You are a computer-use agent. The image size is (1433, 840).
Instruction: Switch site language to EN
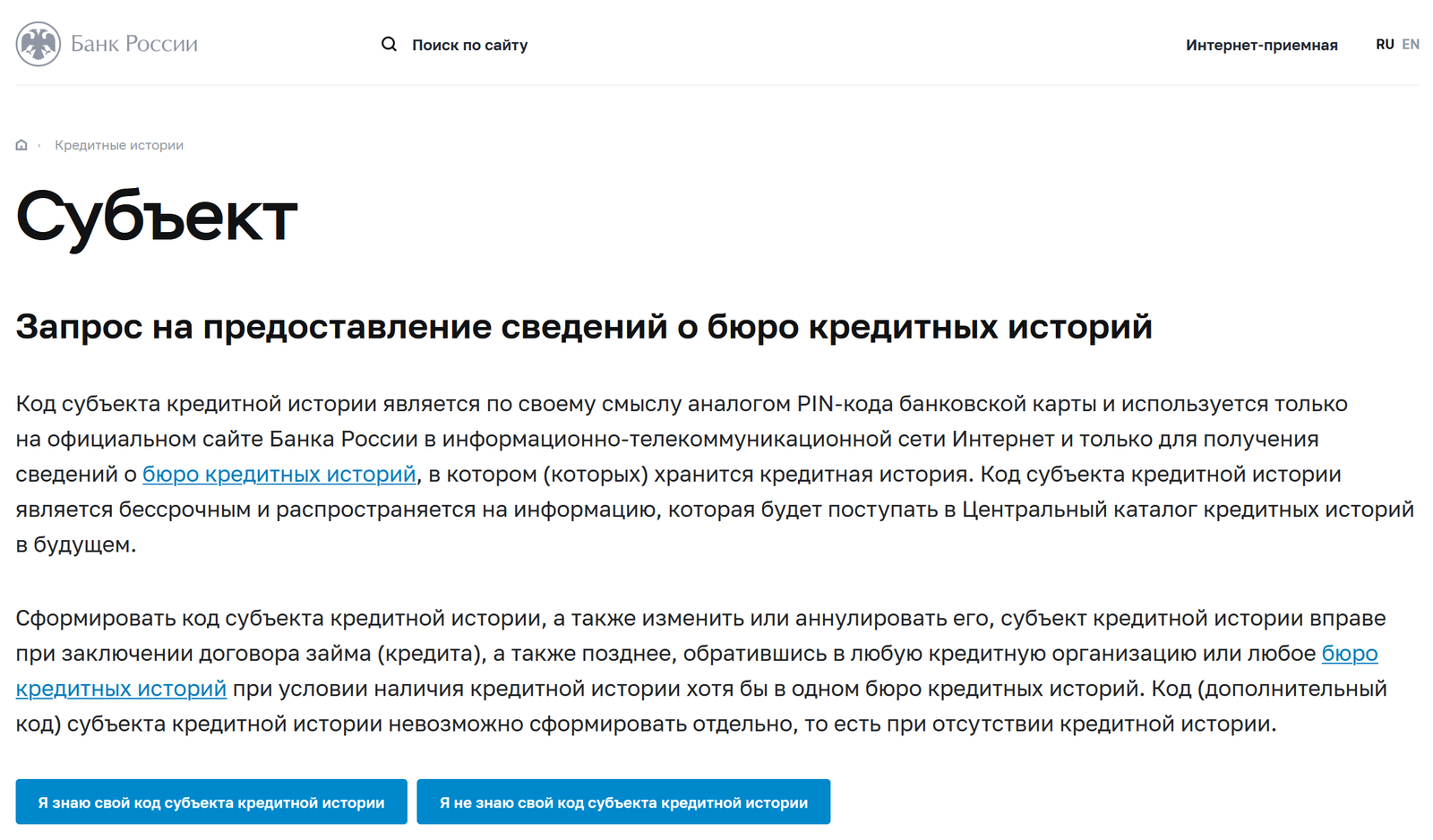click(x=1411, y=44)
